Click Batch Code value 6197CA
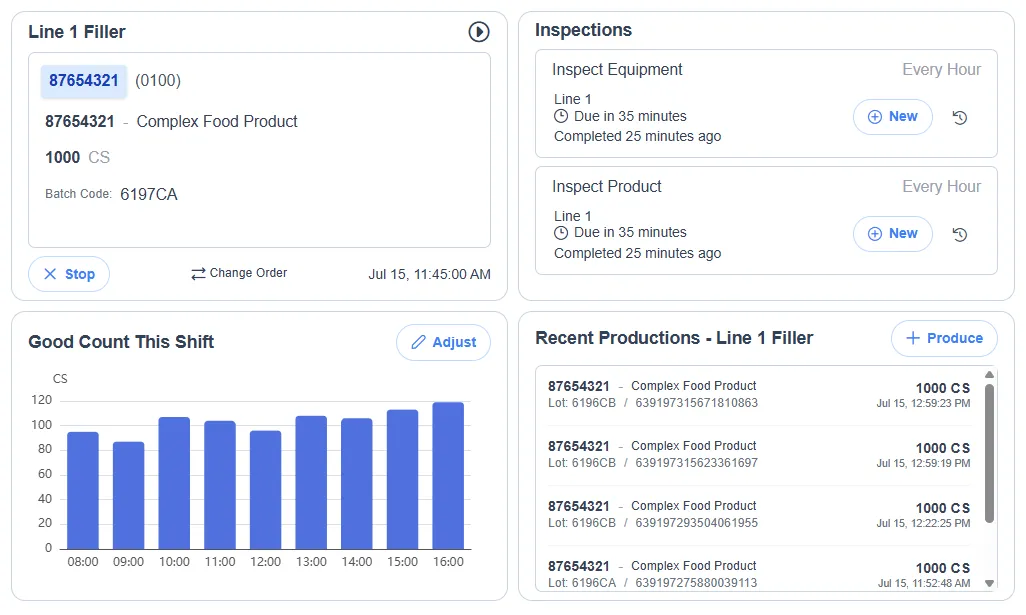Image resolution: width=1026 pixels, height=615 pixels. tap(149, 194)
